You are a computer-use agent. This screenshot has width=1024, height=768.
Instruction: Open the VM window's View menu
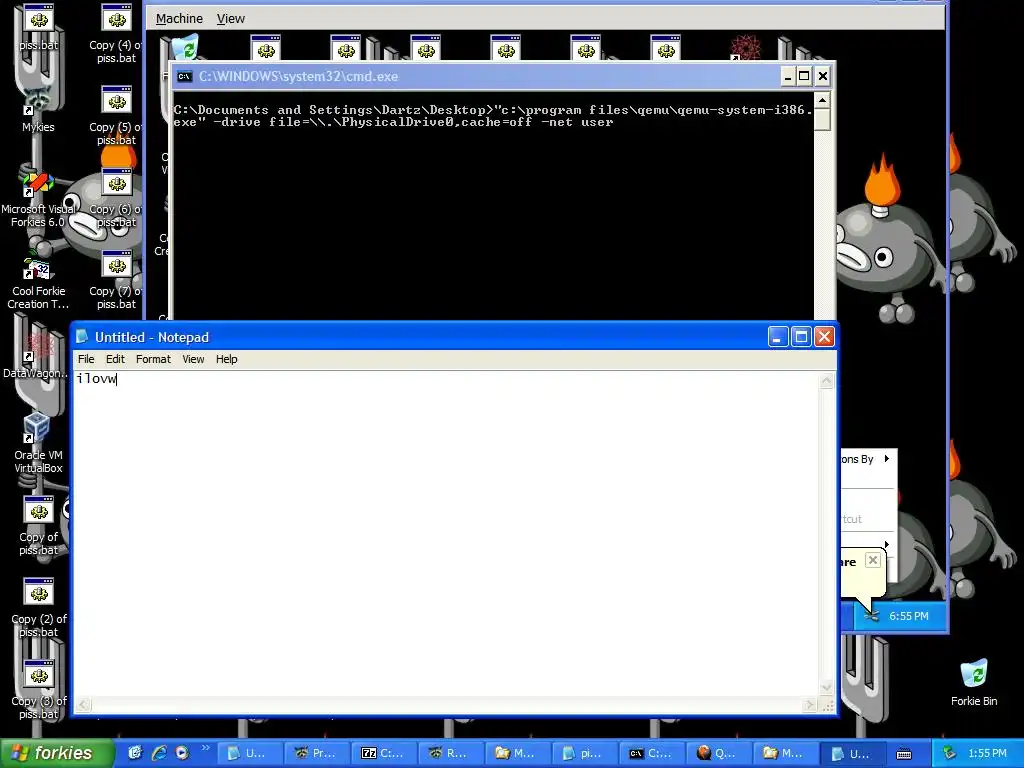(231, 19)
